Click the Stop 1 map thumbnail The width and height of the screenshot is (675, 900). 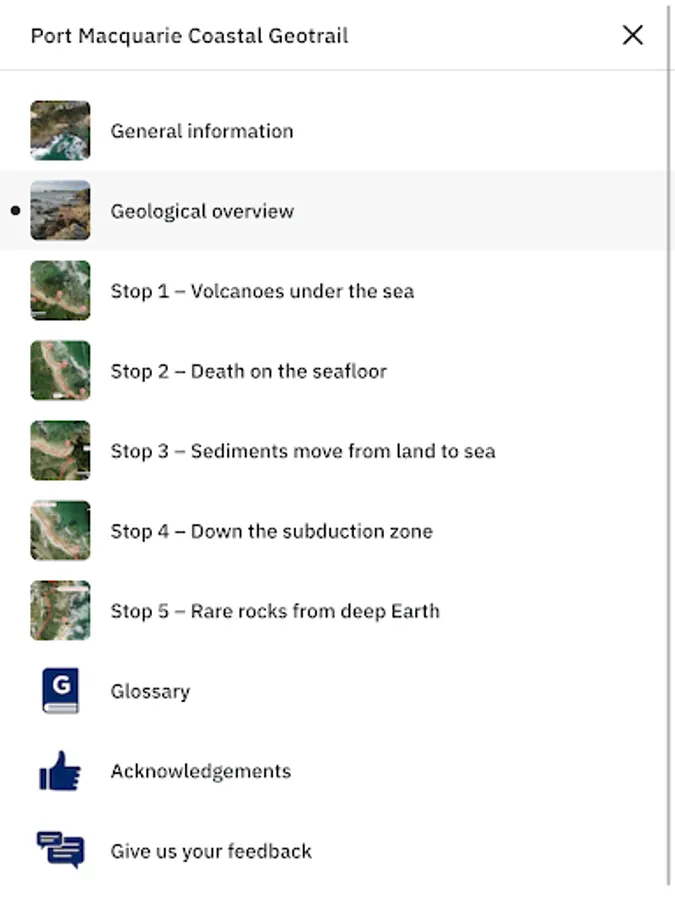coord(60,291)
